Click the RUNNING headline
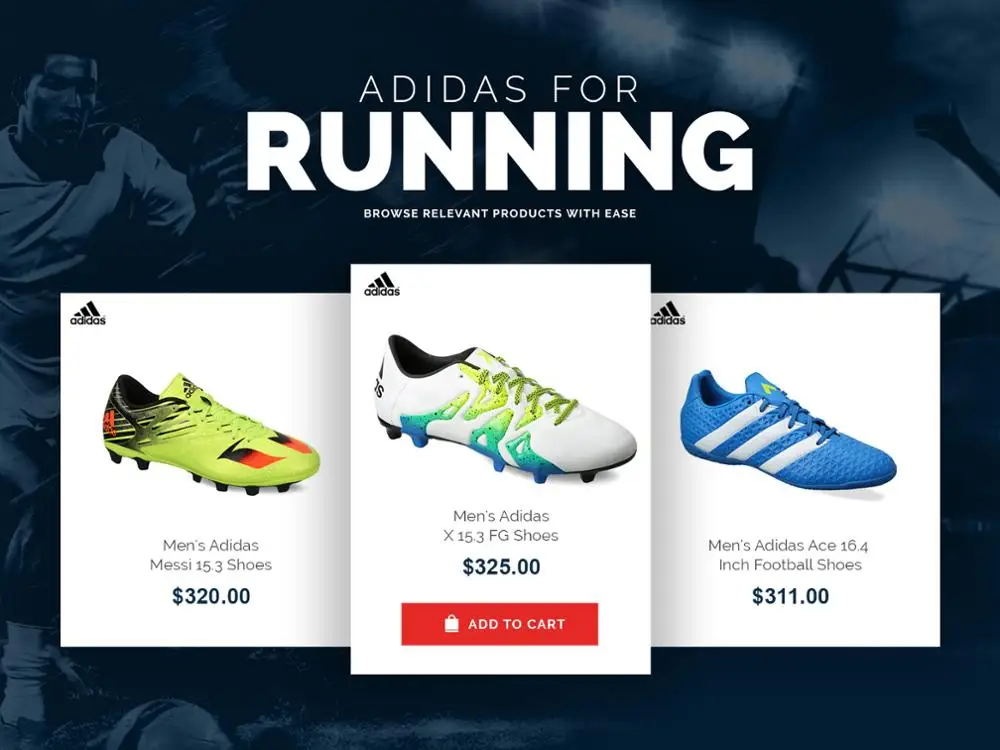 pyautogui.click(x=499, y=152)
